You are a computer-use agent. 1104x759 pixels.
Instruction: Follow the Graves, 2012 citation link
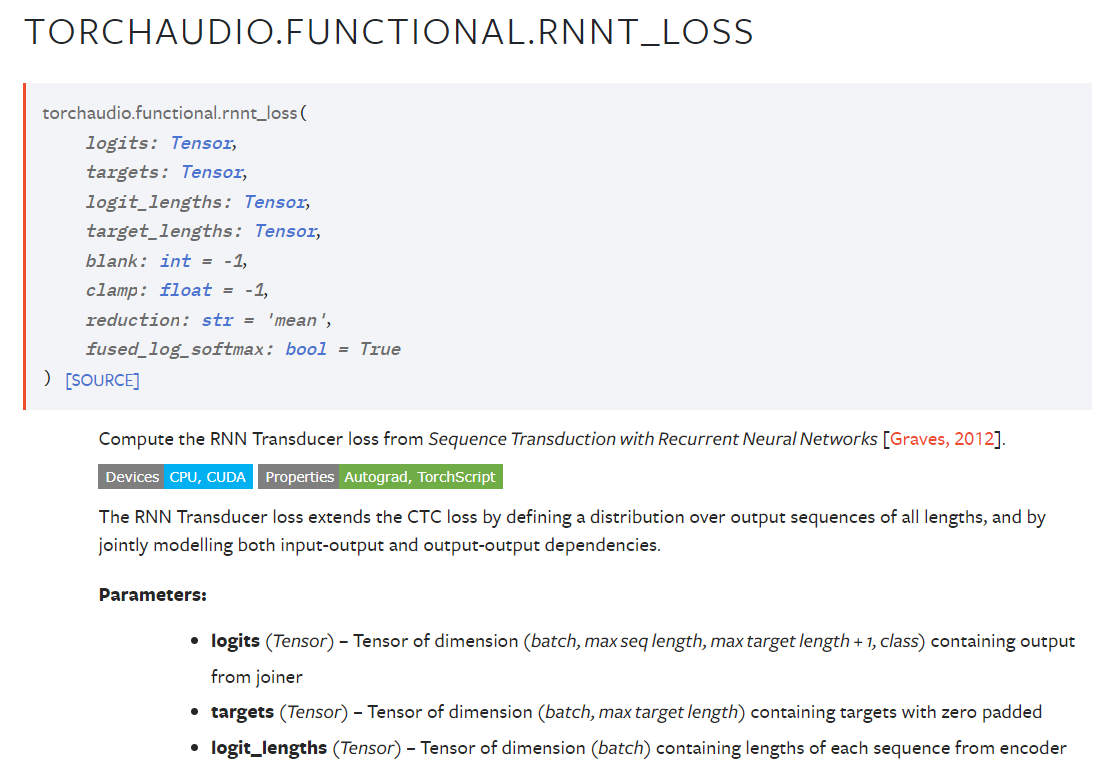tap(942, 439)
